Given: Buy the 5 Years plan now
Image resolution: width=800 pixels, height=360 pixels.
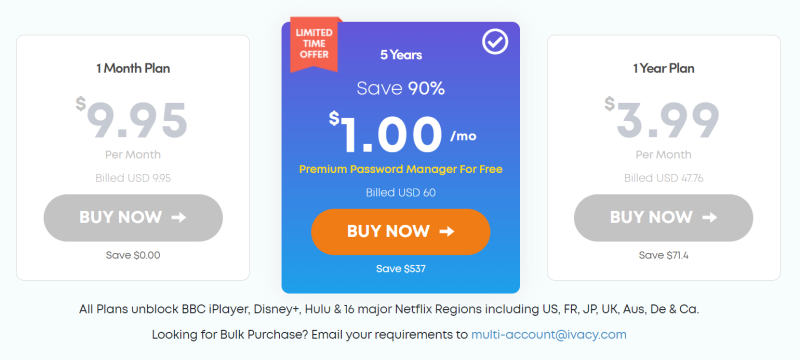Looking at the screenshot, I should point(401,232).
